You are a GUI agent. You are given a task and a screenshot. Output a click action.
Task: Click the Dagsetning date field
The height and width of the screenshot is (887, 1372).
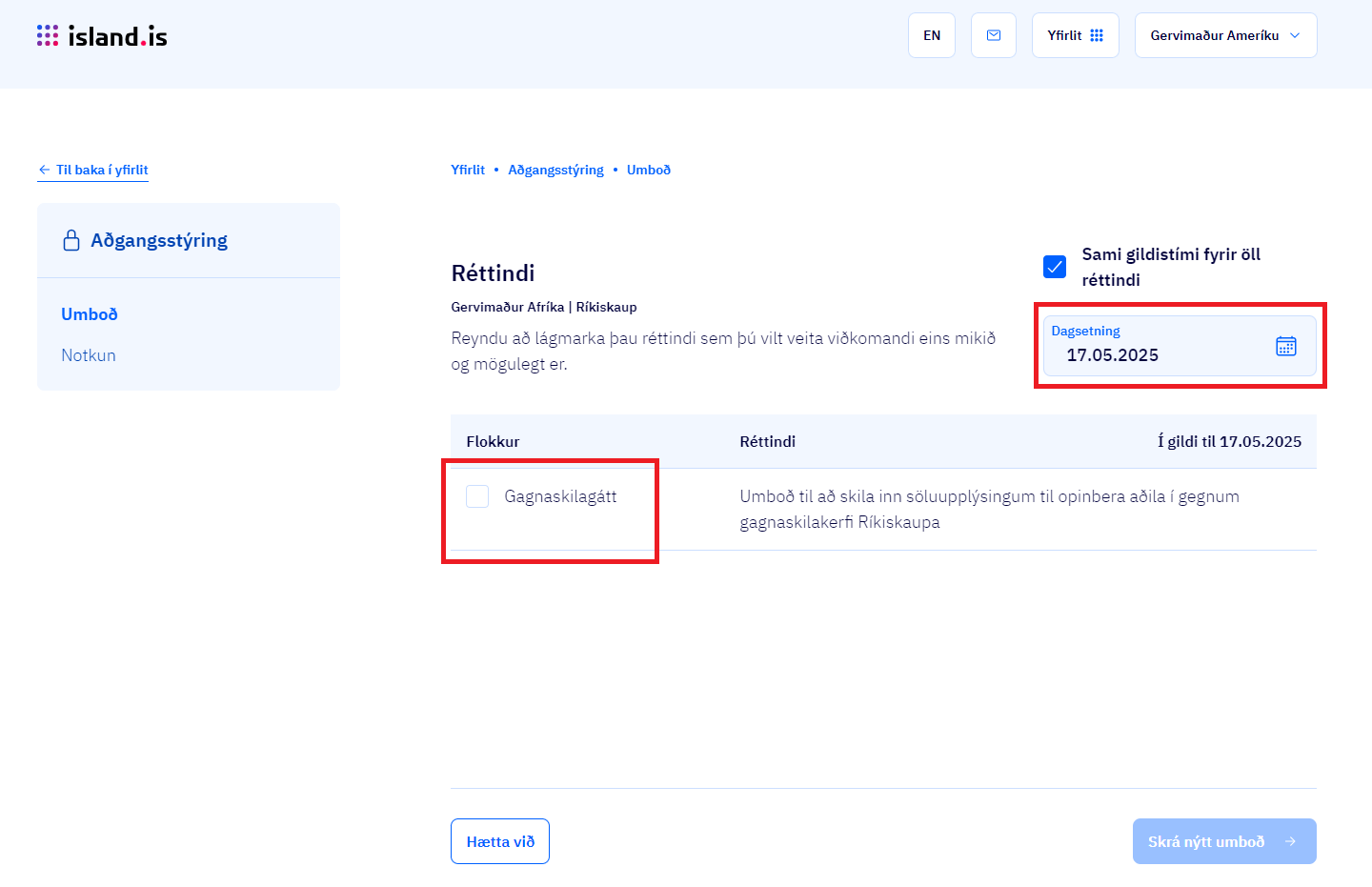point(1180,346)
